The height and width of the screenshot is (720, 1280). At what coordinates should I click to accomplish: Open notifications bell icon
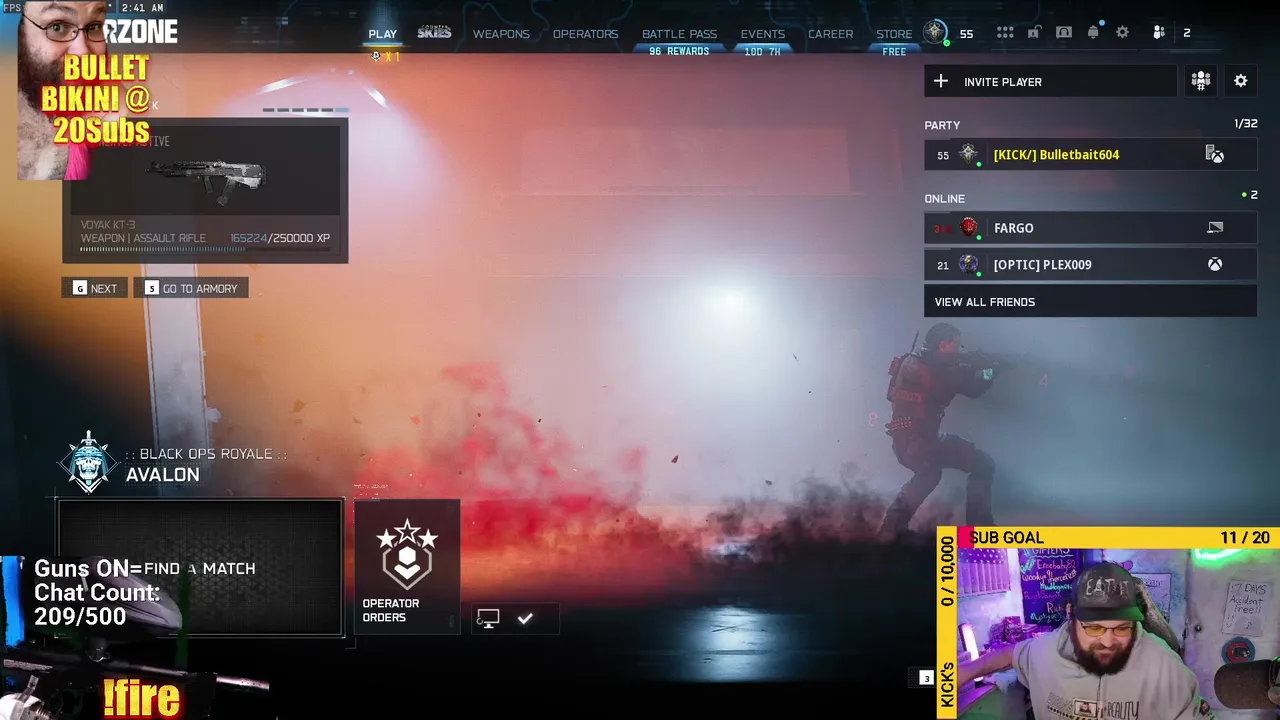1093,33
